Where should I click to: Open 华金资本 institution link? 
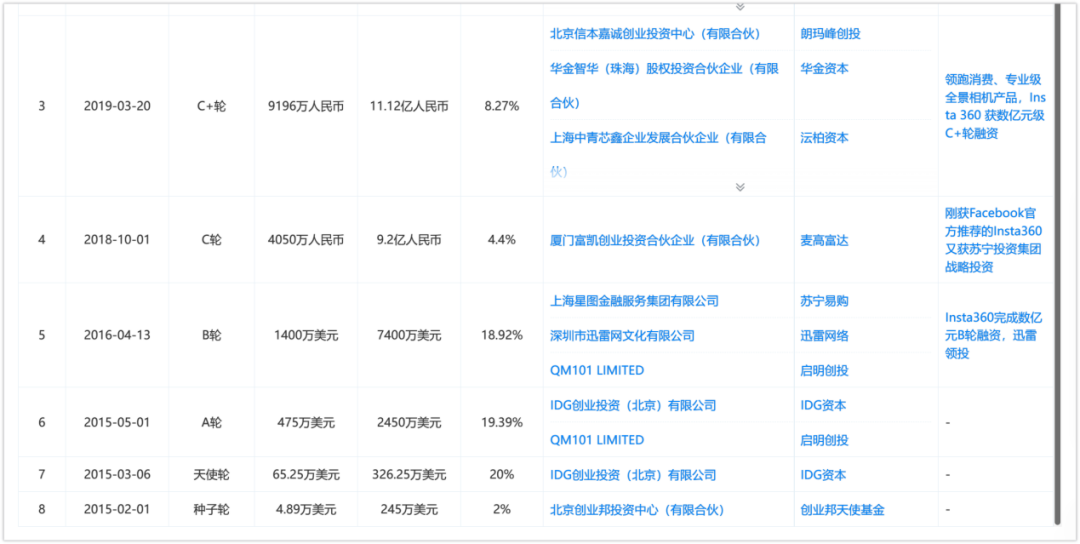click(x=825, y=68)
